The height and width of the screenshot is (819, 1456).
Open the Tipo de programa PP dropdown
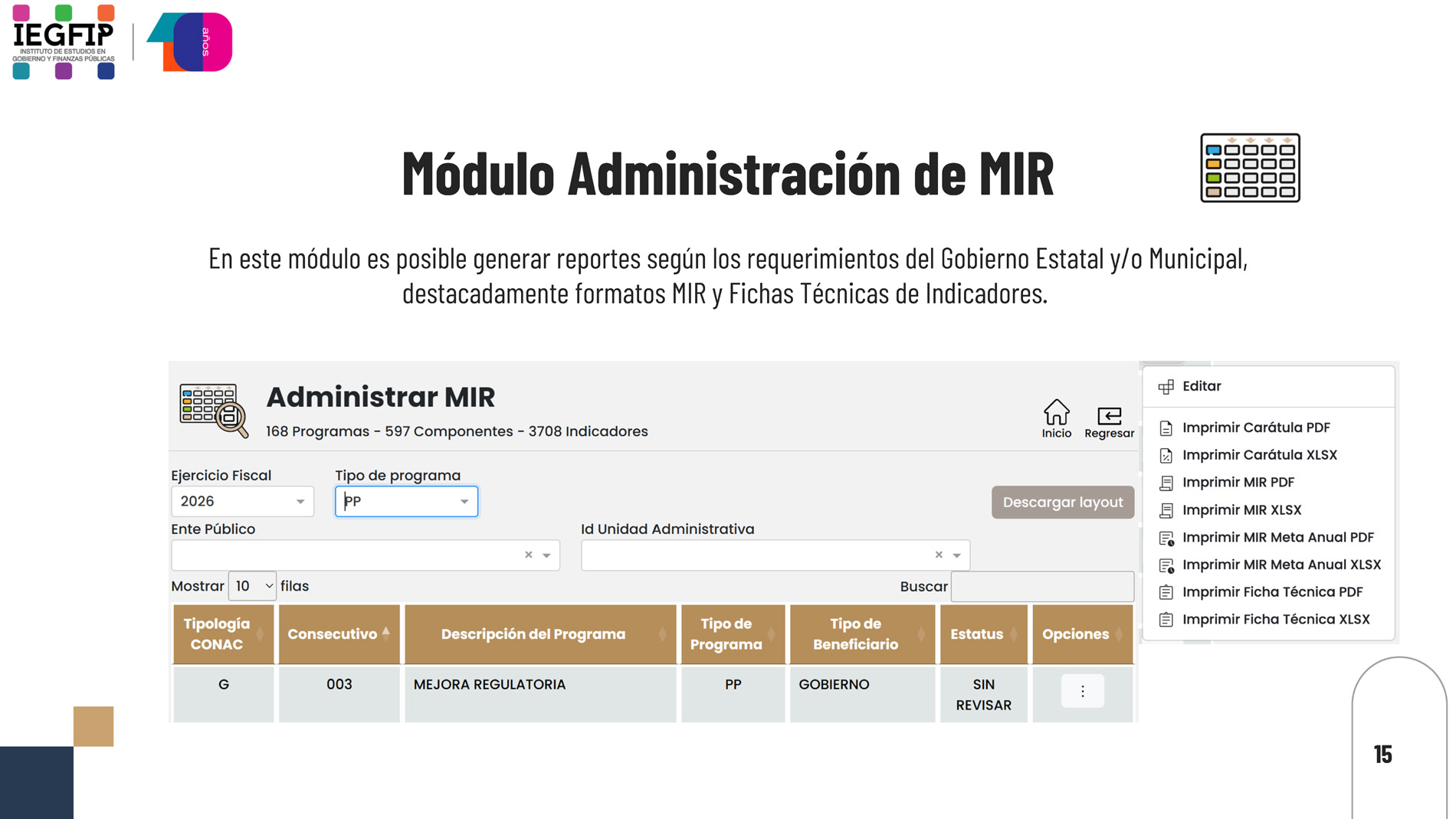[406, 501]
